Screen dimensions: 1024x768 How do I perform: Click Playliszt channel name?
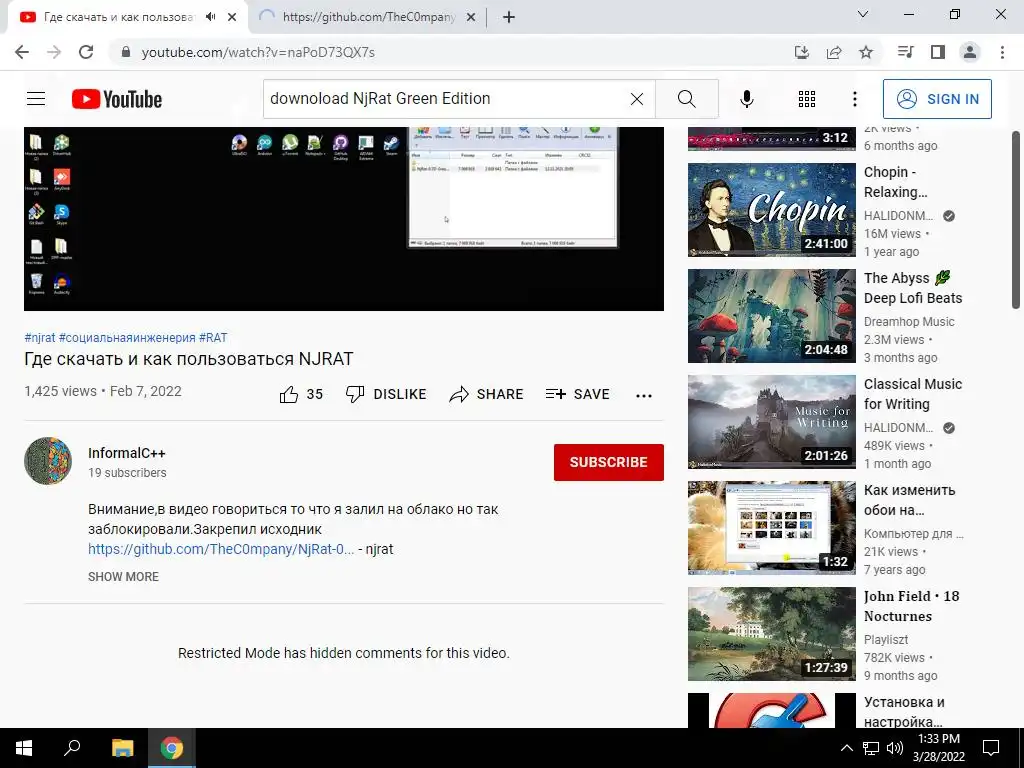886,640
